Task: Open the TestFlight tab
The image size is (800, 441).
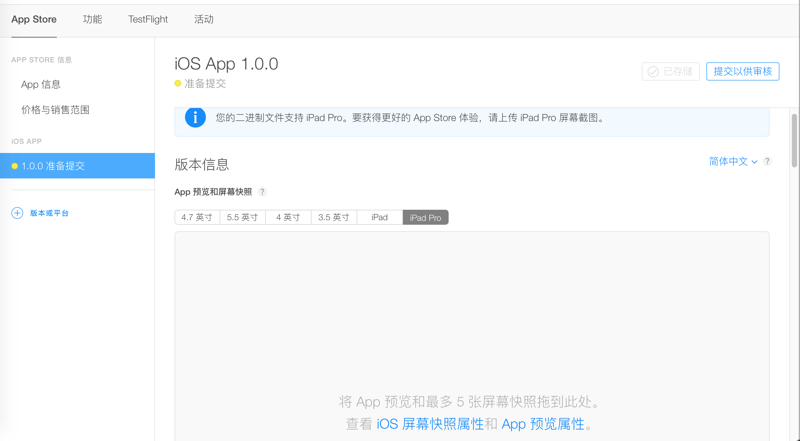Action: click(148, 19)
